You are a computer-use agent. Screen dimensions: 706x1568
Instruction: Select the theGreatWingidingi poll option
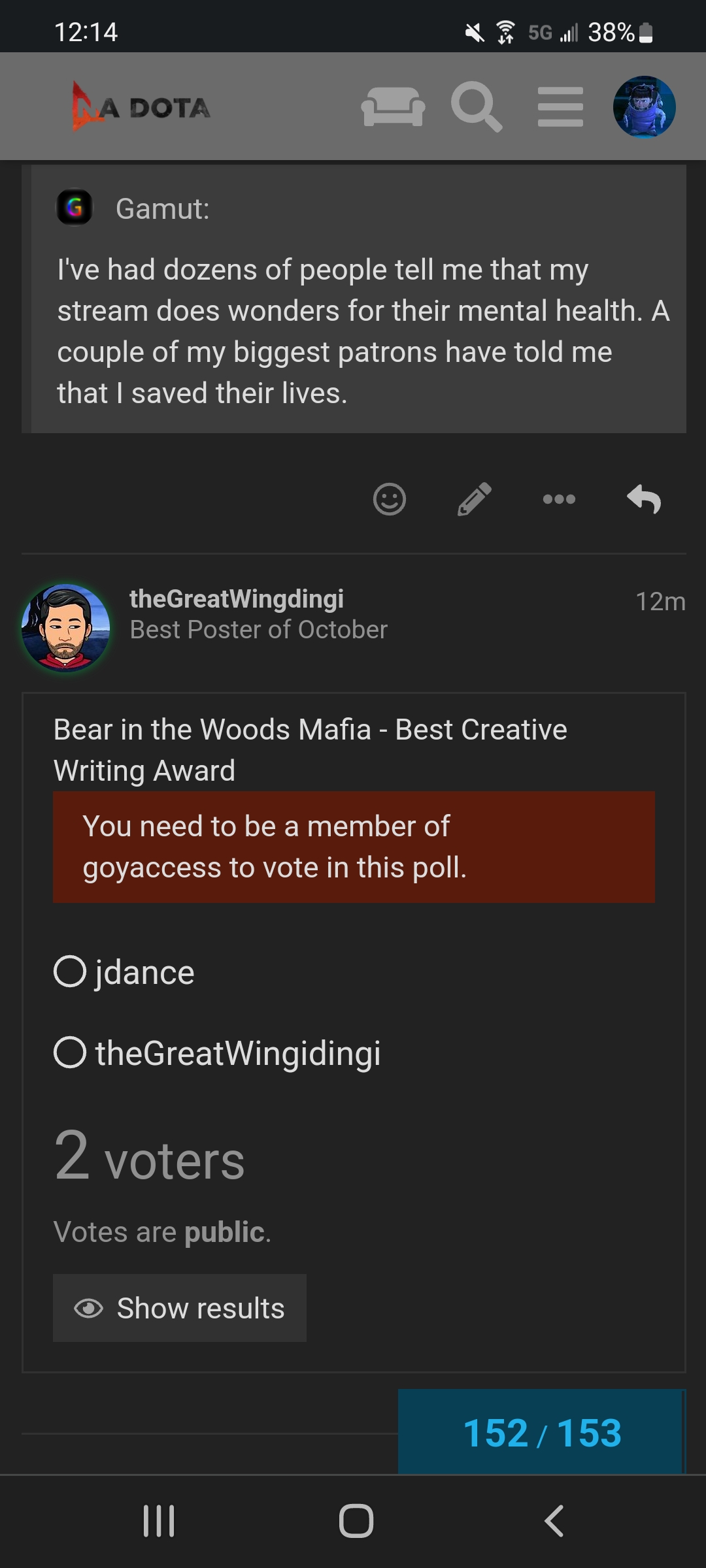pyautogui.click(x=217, y=1053)
